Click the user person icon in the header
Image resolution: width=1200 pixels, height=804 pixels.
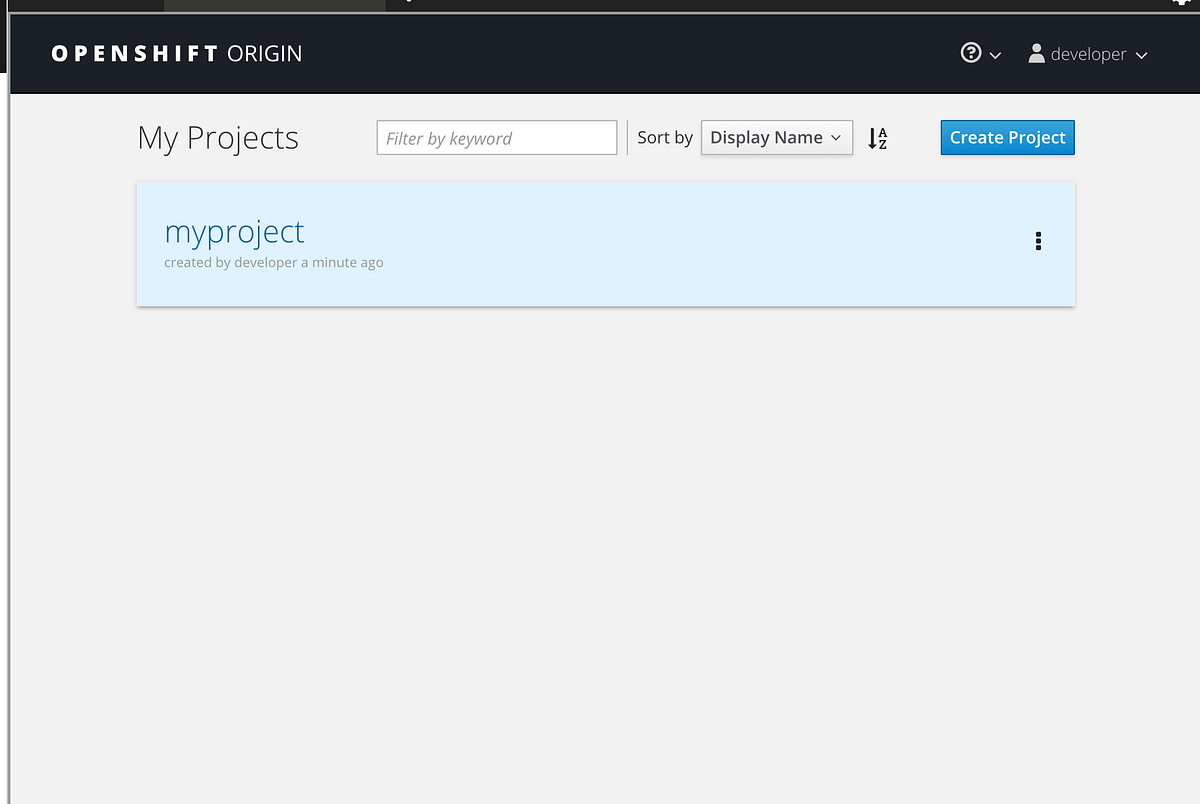1037,53
